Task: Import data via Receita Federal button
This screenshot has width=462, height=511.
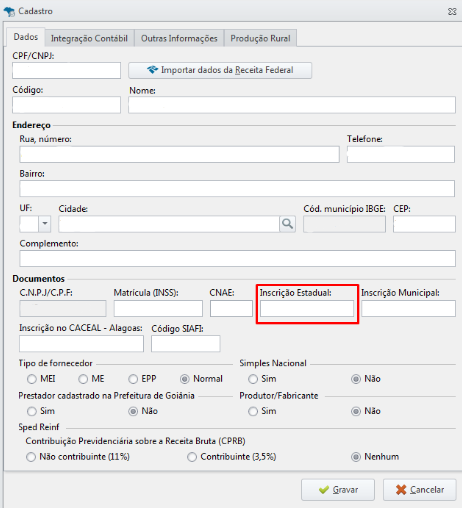Action: pos(220,70)
